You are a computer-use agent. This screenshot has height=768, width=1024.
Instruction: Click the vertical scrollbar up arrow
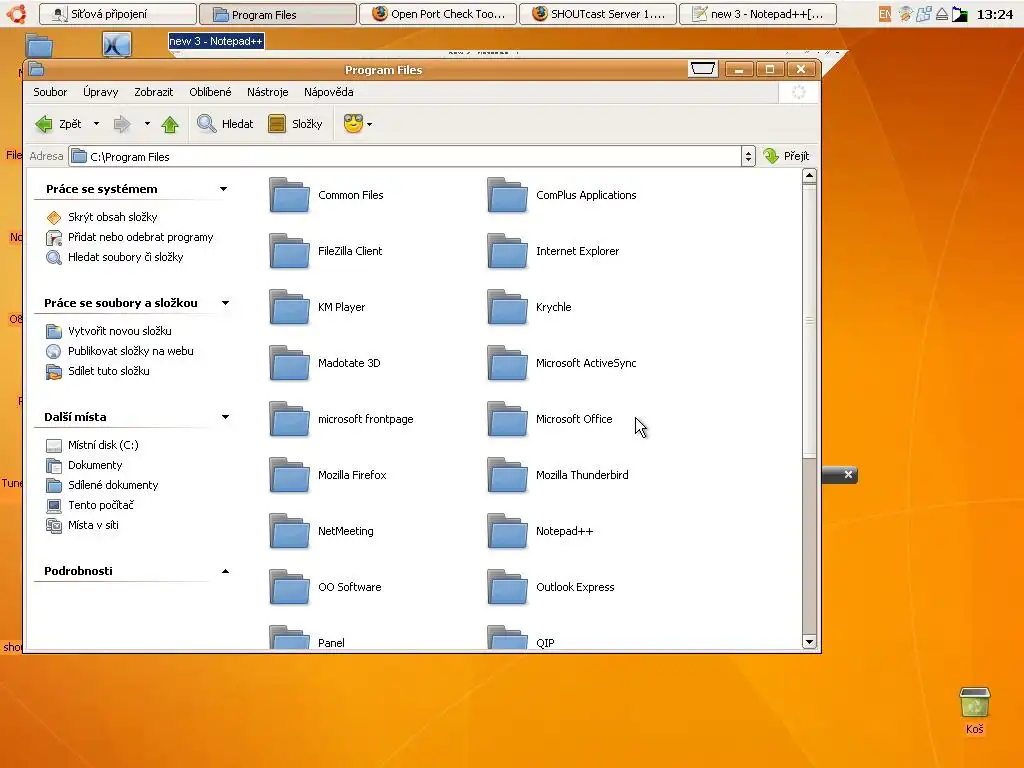pyautogui.click(x=809, y=175)
